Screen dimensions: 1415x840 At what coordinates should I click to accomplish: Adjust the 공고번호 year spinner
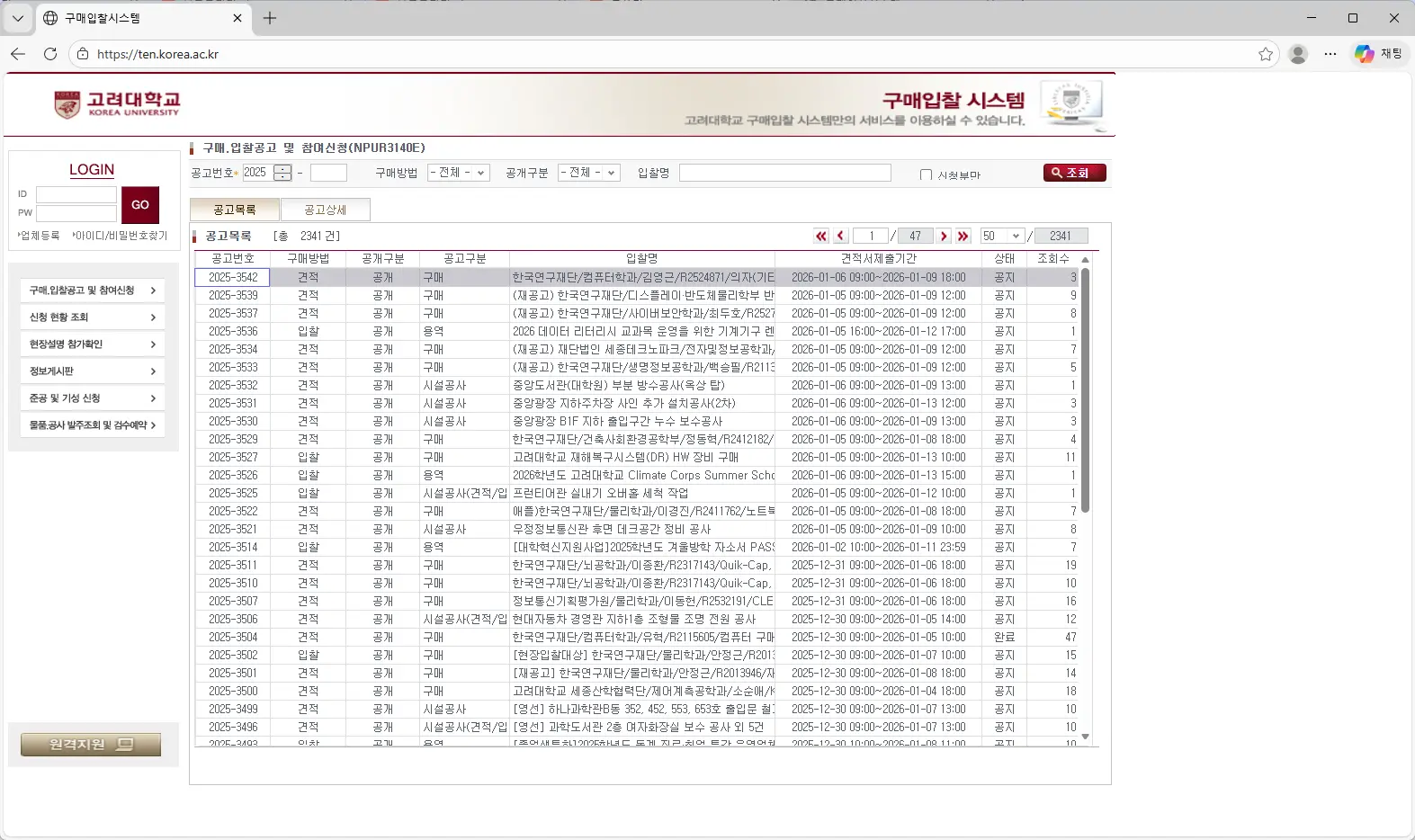(282, 173)
